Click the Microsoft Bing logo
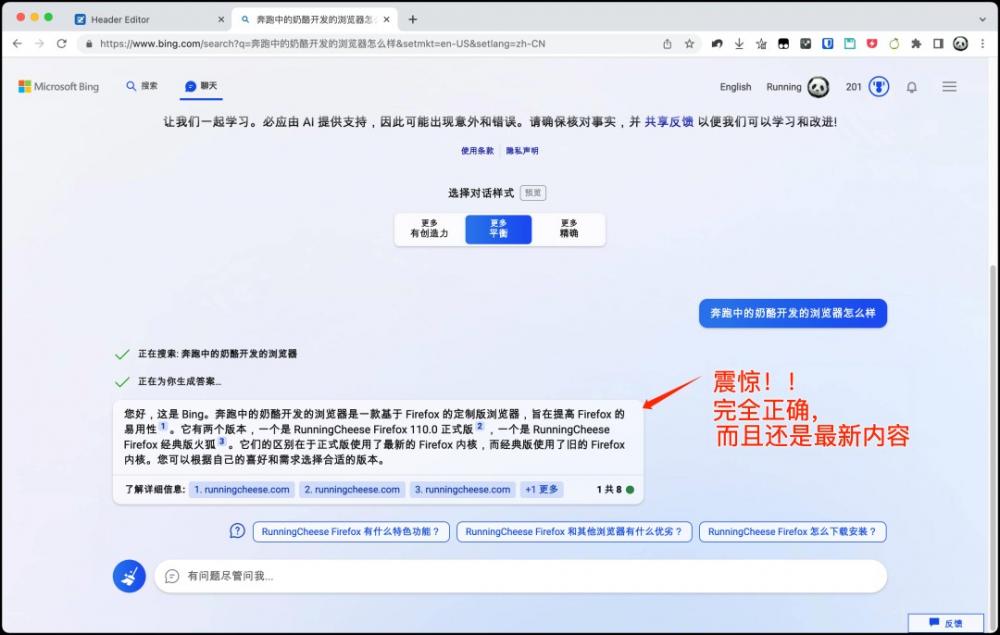 tap(59, 87)
